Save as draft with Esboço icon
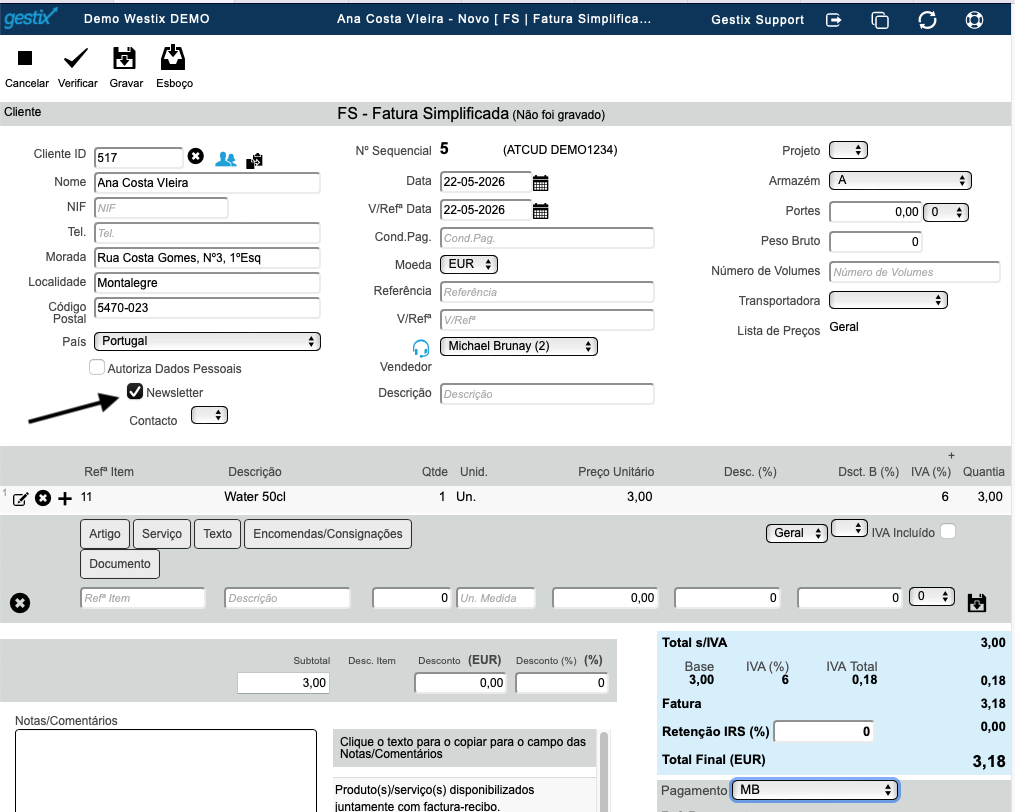The image size is (1015, 812). pos(173,58)
